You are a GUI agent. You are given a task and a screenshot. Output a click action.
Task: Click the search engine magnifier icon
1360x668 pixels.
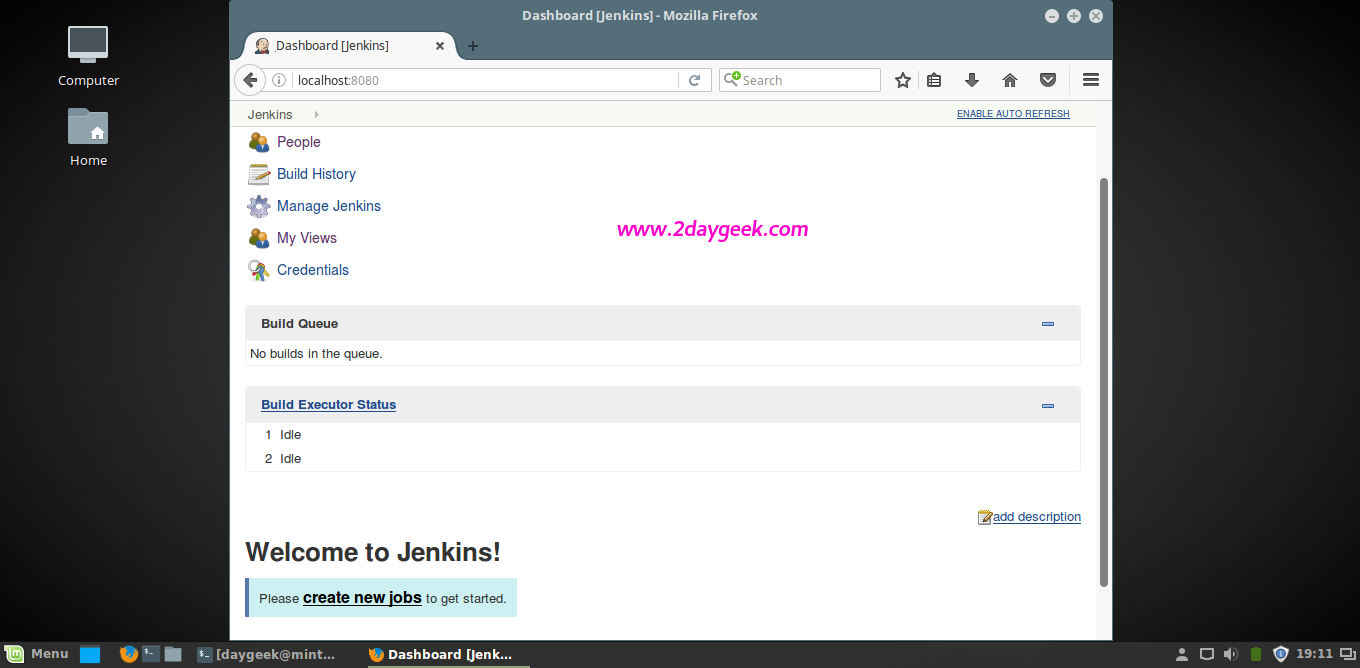tap(732, 79)
